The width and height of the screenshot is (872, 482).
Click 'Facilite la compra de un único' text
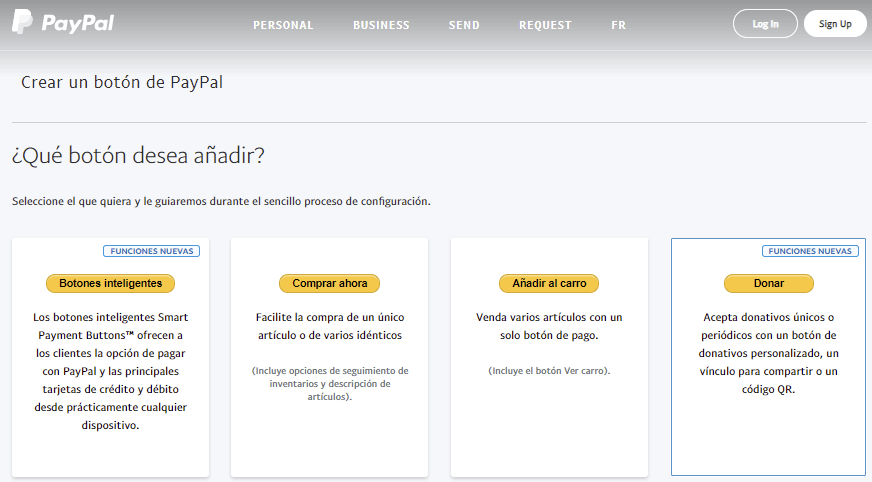coord(330,317)
